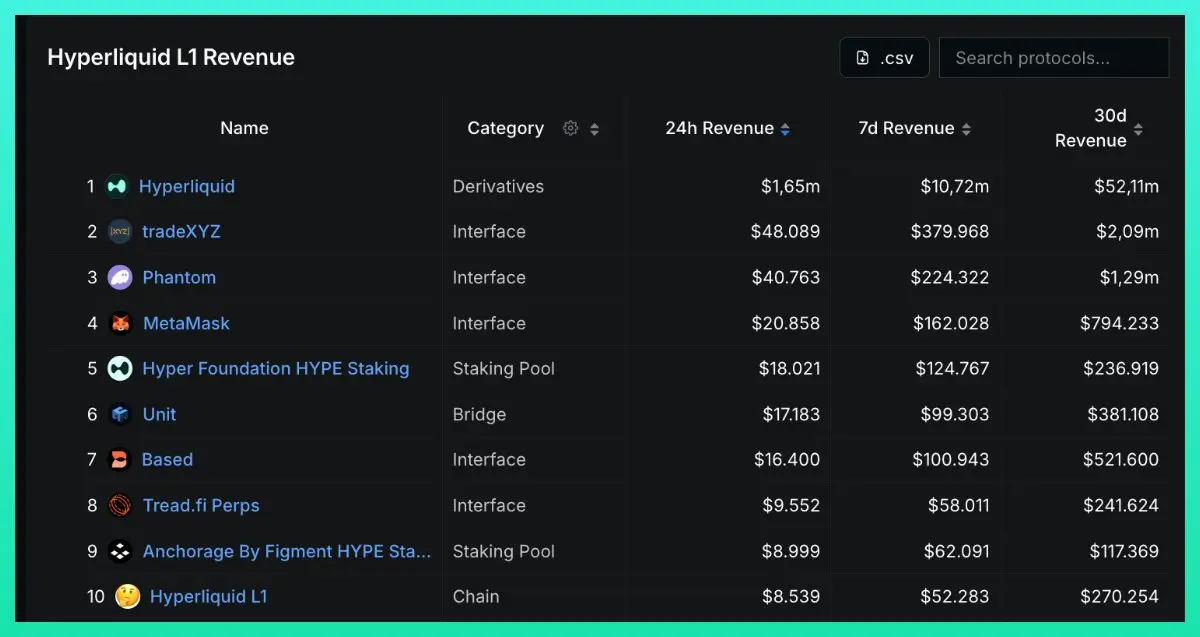Click the Phantom ghost logo icon
The height and width of the screenshot is (637, 1200).
tap(120, 277)
